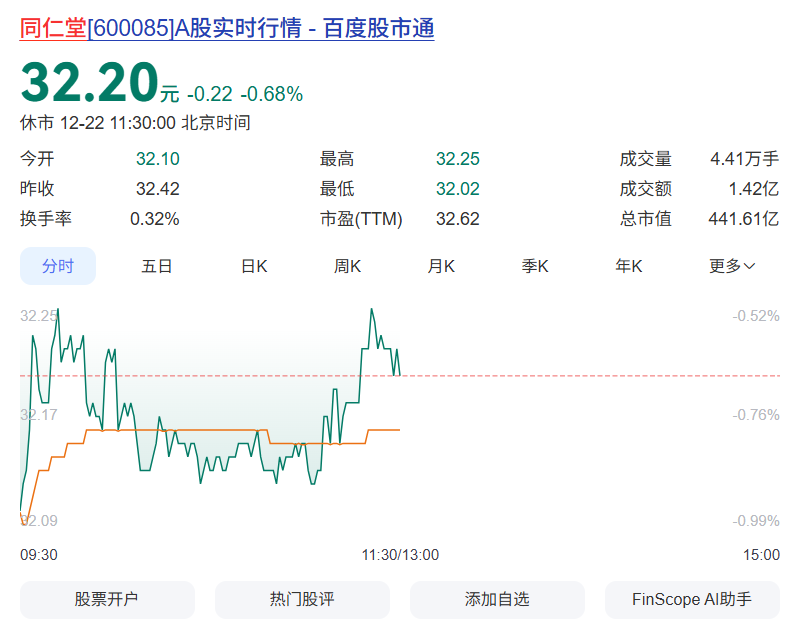Select the 季K quarterly chart tab
810x633 pixels.
[x=535, y=266]
